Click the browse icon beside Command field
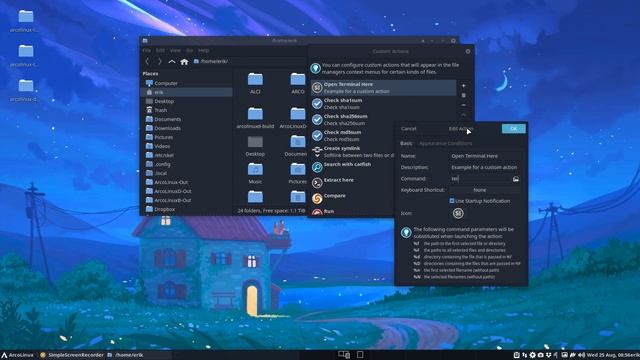The height and width of the screenshot is (360, 640). click(x=516, y=179)
